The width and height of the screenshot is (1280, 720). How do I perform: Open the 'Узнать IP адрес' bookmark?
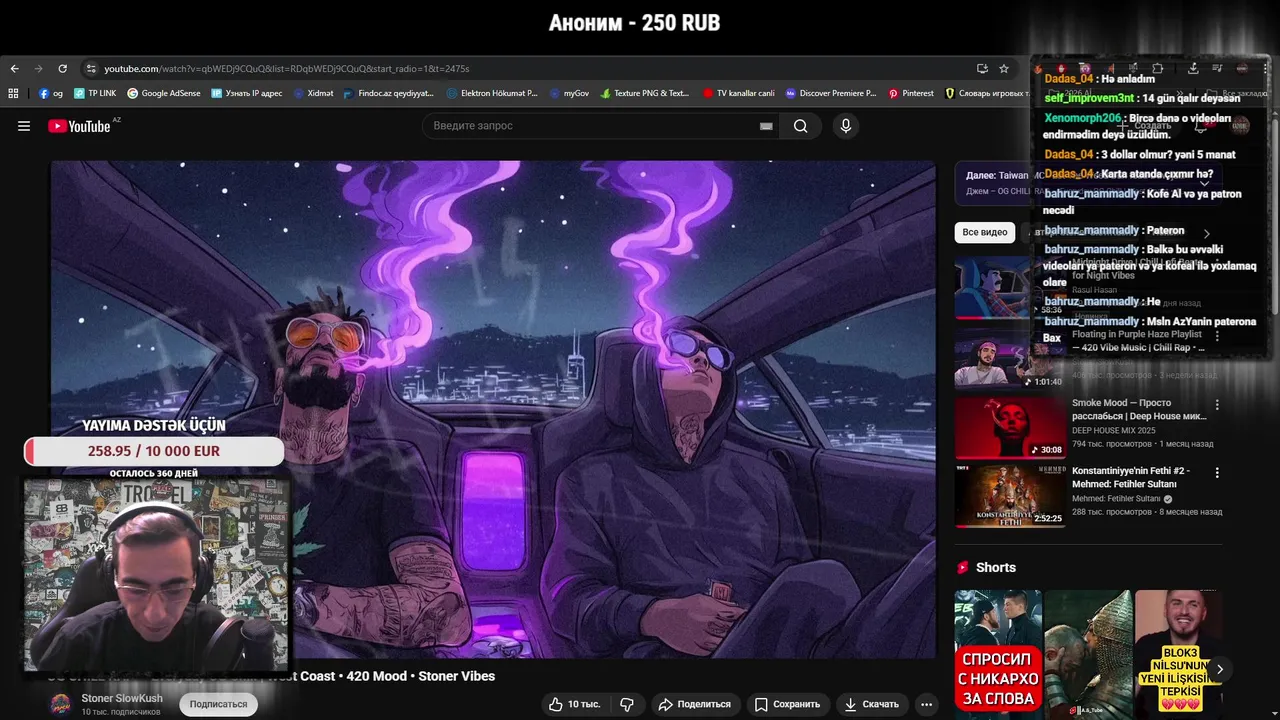[x=247, y=93]
